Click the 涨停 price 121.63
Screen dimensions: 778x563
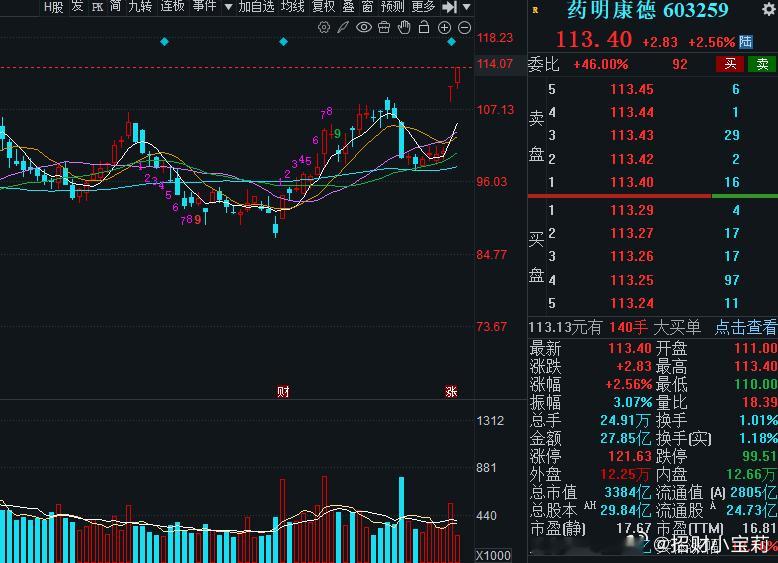point(629,456)
